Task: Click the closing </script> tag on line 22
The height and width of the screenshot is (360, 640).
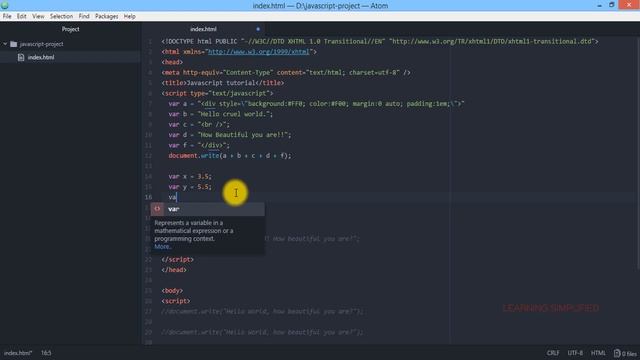Action: click(x=178, y=260)
